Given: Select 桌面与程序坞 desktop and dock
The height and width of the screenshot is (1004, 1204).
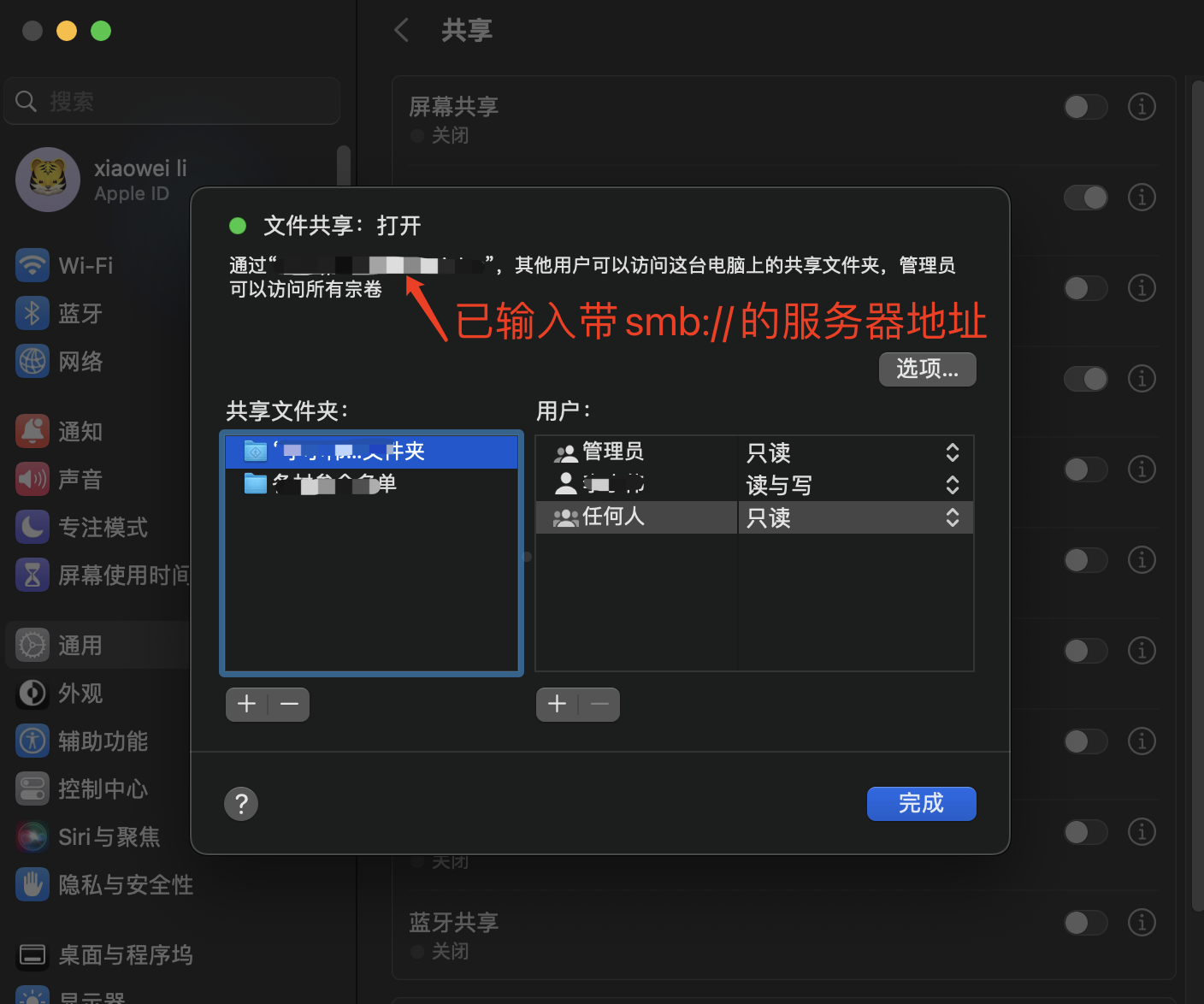Looking at the screenshot, I should click(103, 954).
